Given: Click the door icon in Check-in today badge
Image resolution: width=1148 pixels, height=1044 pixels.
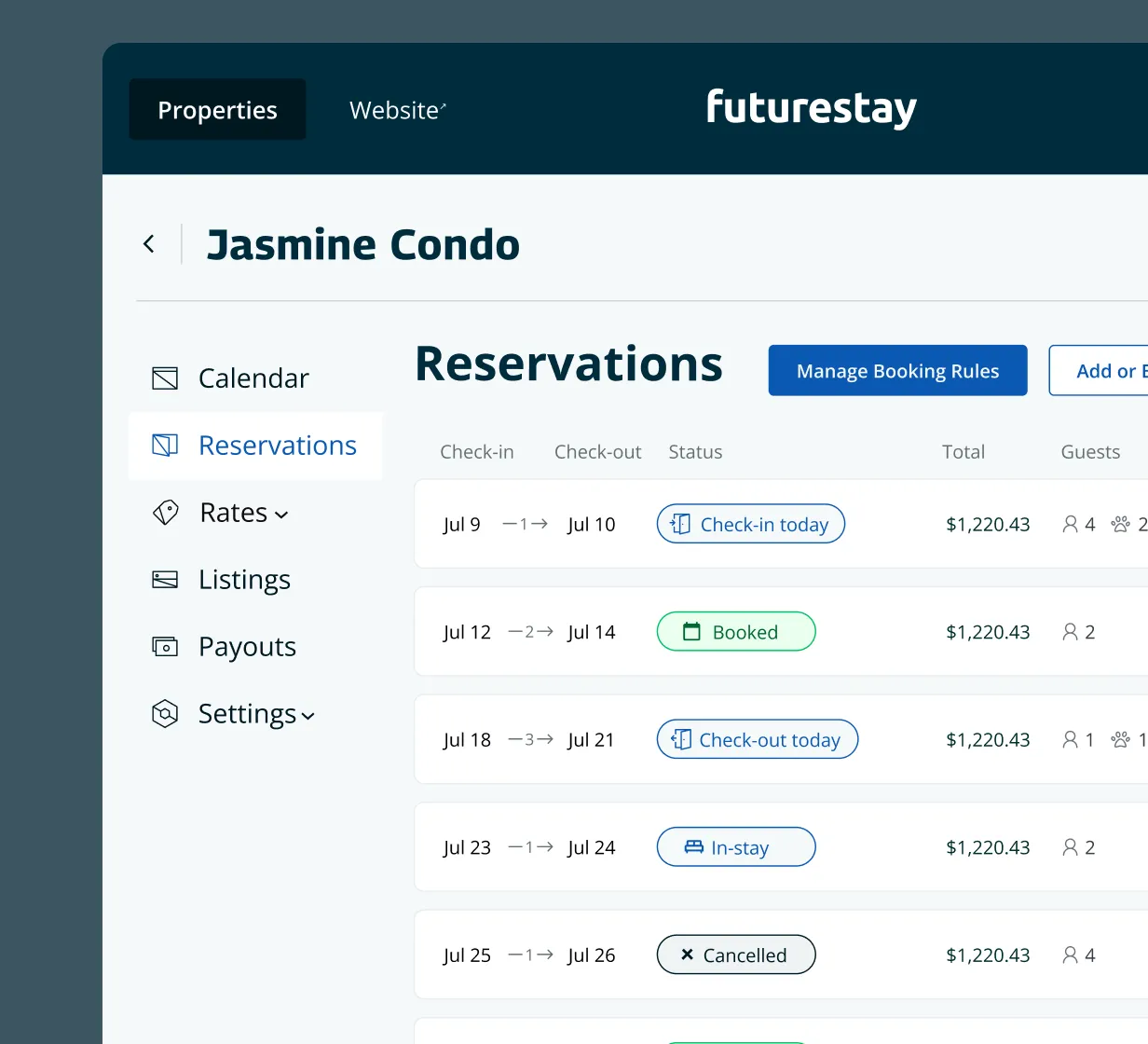Looking at the screenshot, I should (x=681, y=524).
